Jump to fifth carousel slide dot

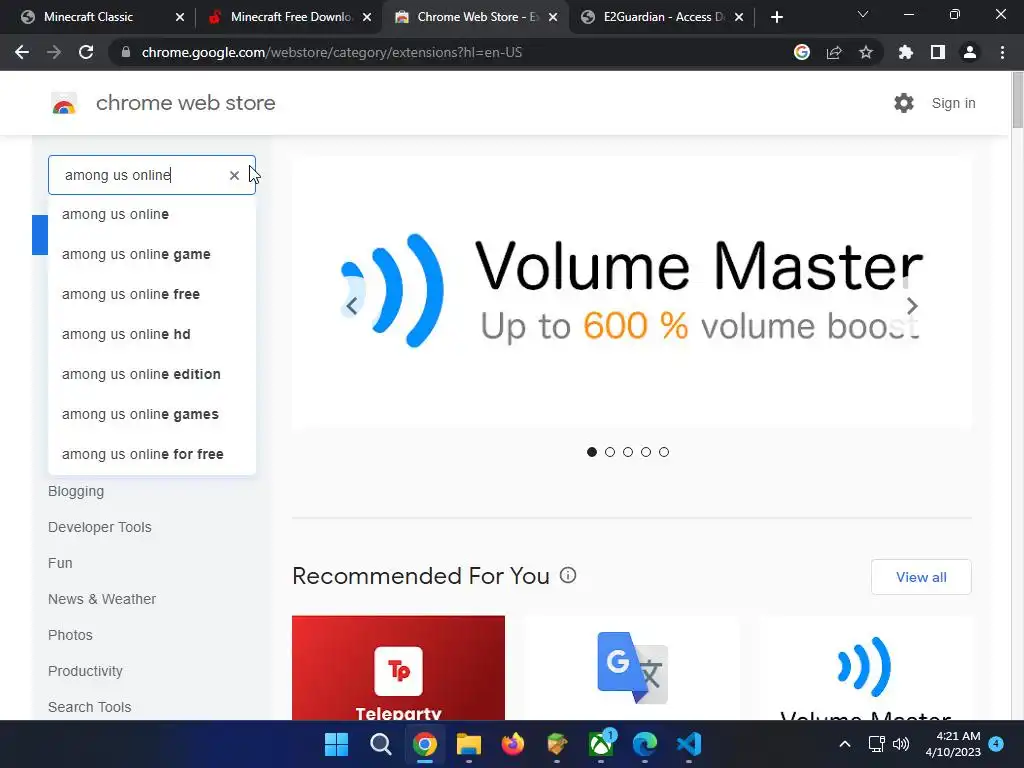tap(664, 452)
